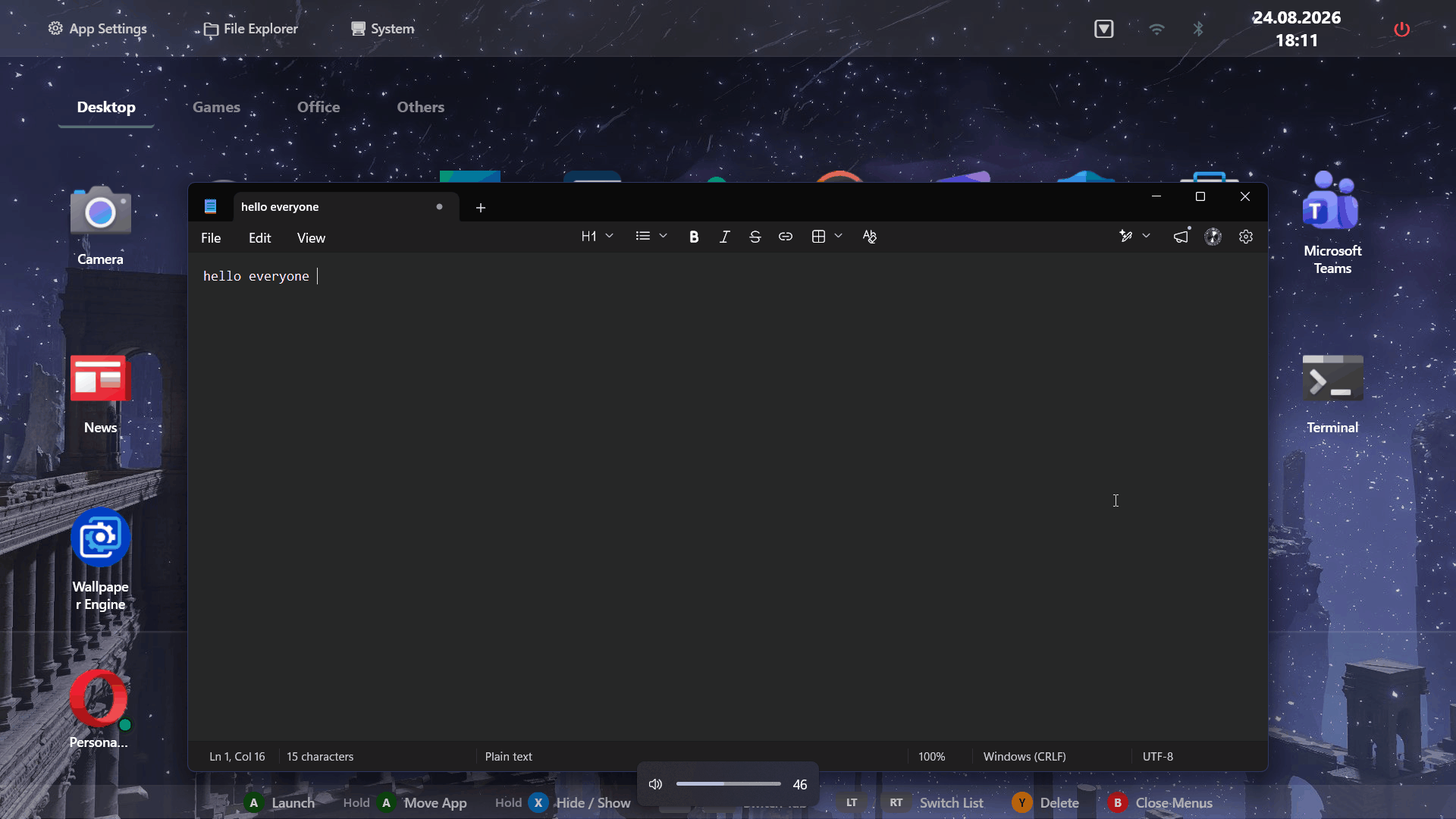
Task: Open the Edit menu
Action: coord(259,238)
